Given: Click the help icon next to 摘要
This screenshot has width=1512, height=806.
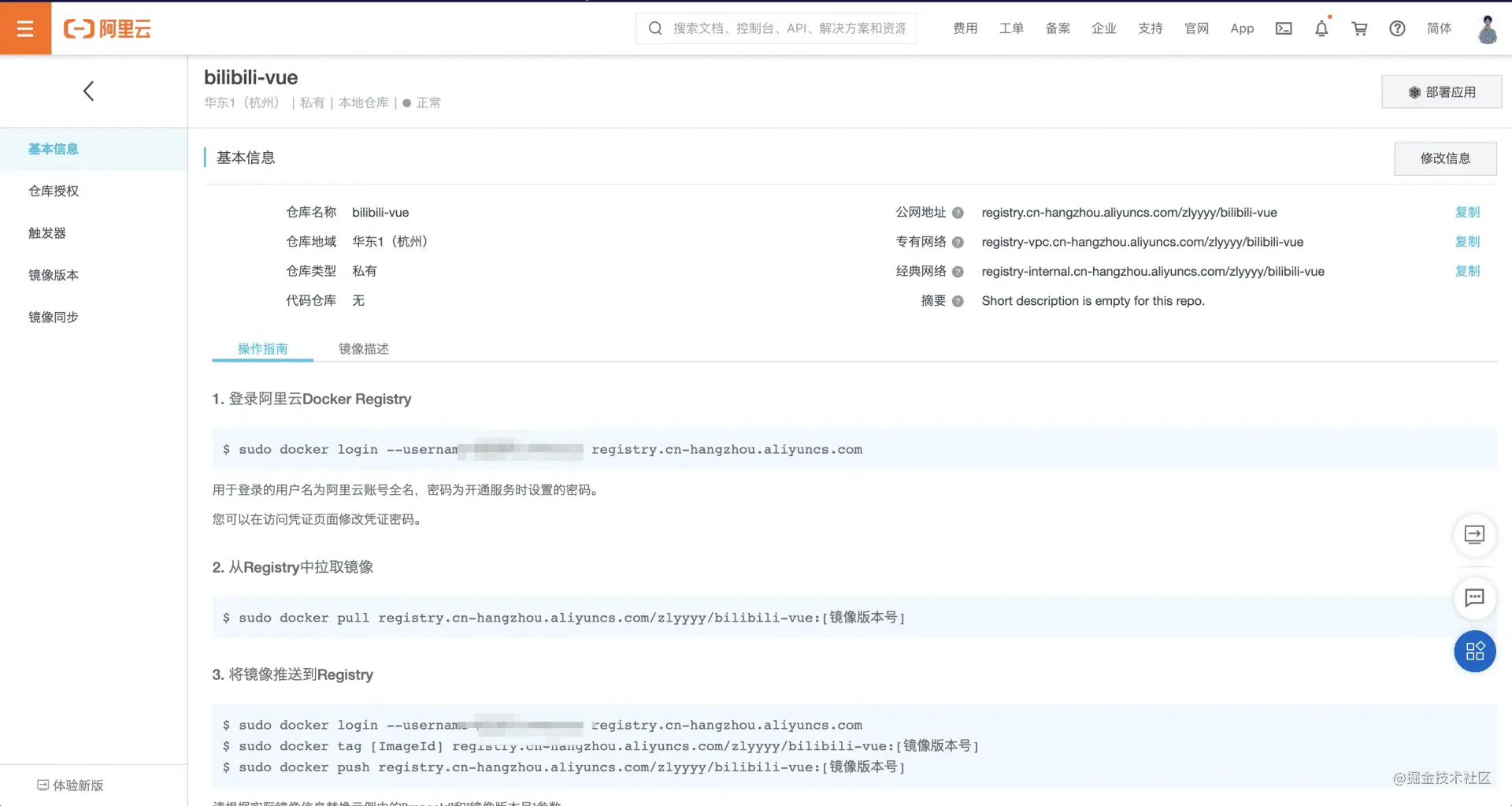Looking at the screenshot, I should (x=958, y=301).
